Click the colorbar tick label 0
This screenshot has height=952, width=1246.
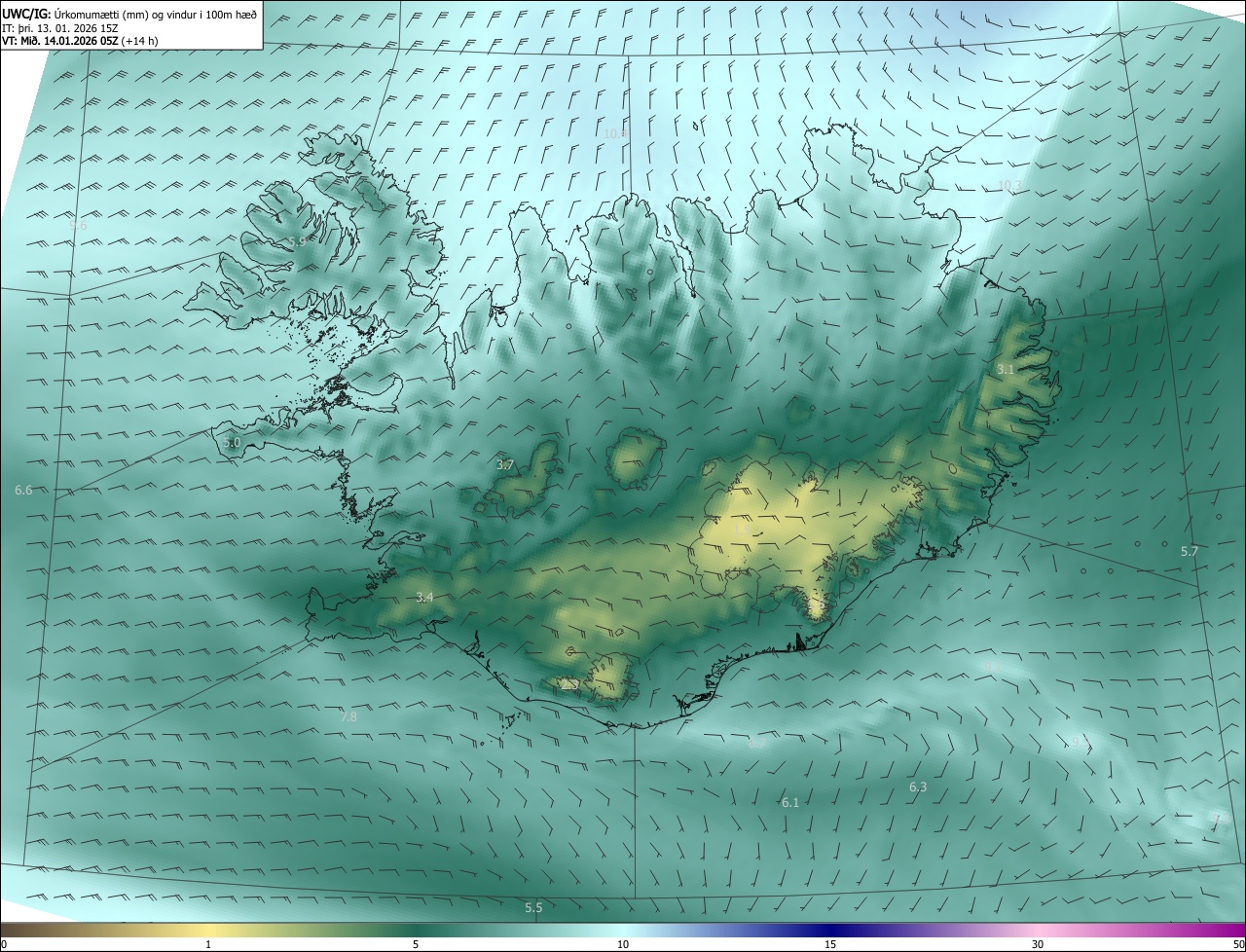[4, 944]
